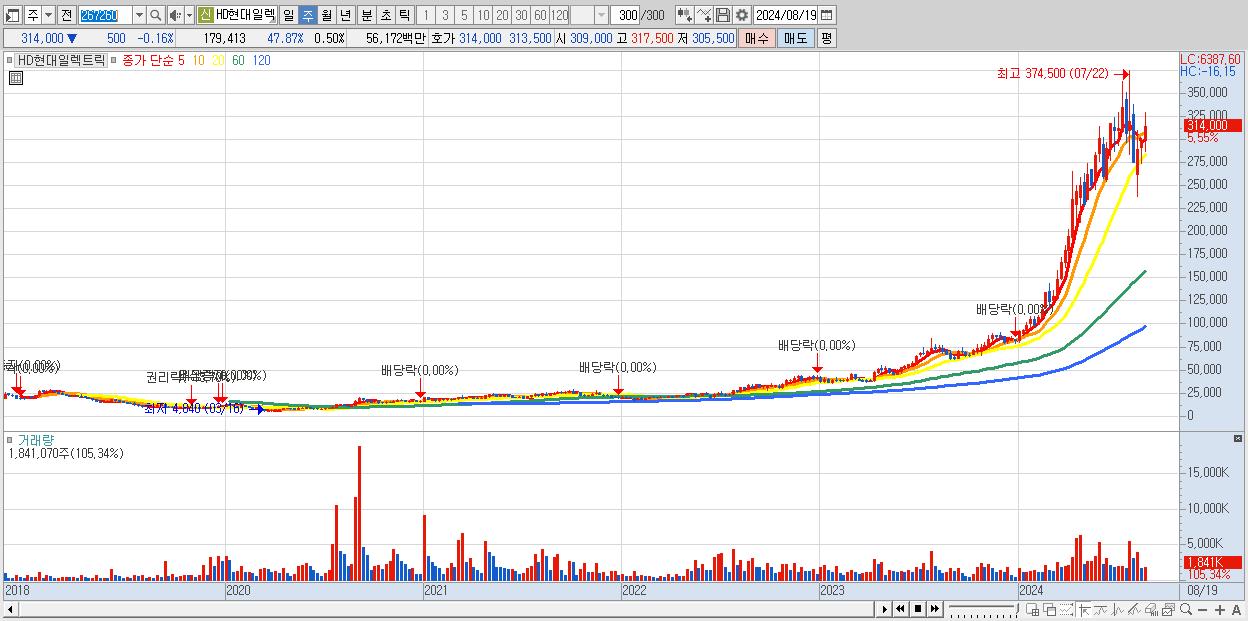Click the blue moving average 120 label

pyautogui.click(x=261, y=60)
